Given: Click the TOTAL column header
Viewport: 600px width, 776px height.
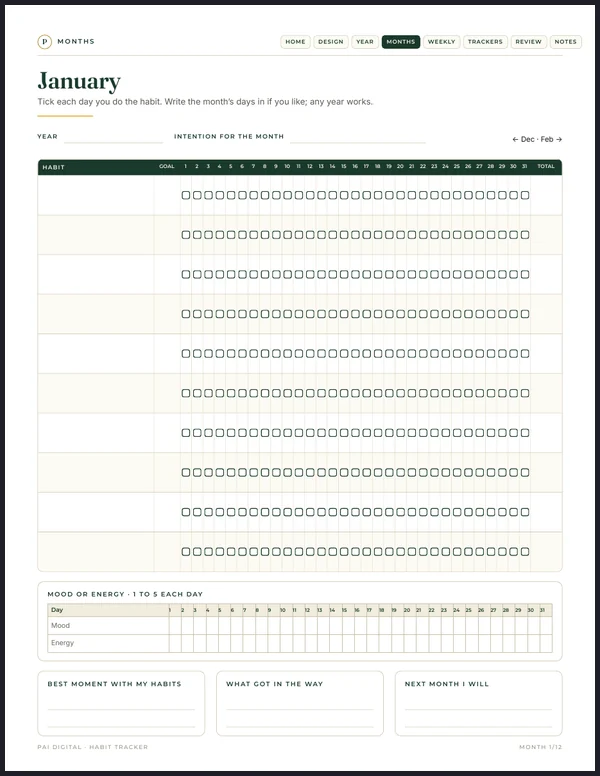Looking at the screenshot, I should pyautogui.click(x=546, y=166).
